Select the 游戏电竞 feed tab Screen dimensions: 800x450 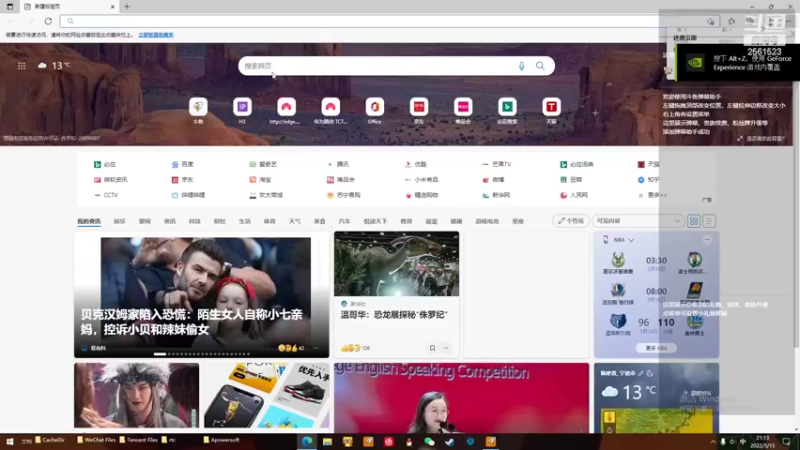point(487,221)
